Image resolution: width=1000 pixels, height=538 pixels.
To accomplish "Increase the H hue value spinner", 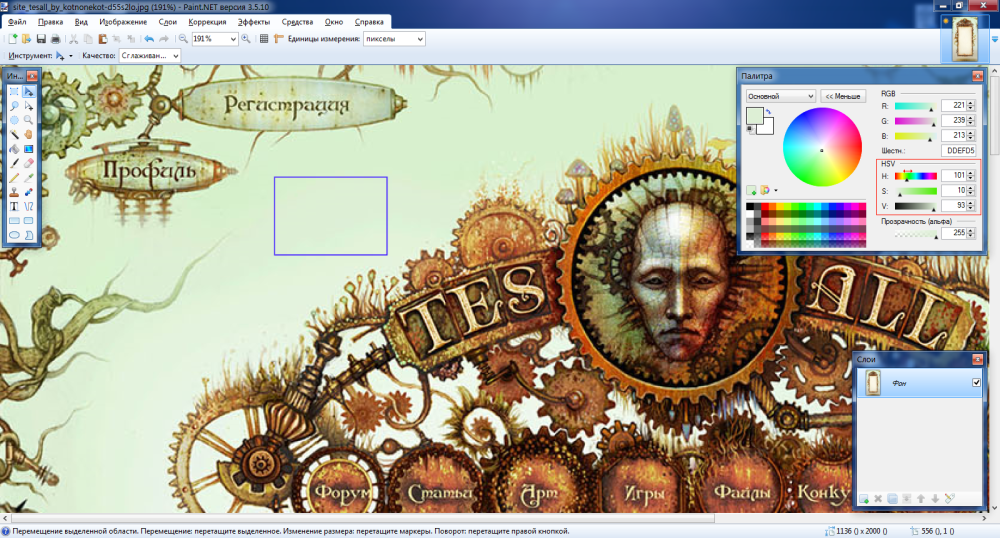I will 971,172.
